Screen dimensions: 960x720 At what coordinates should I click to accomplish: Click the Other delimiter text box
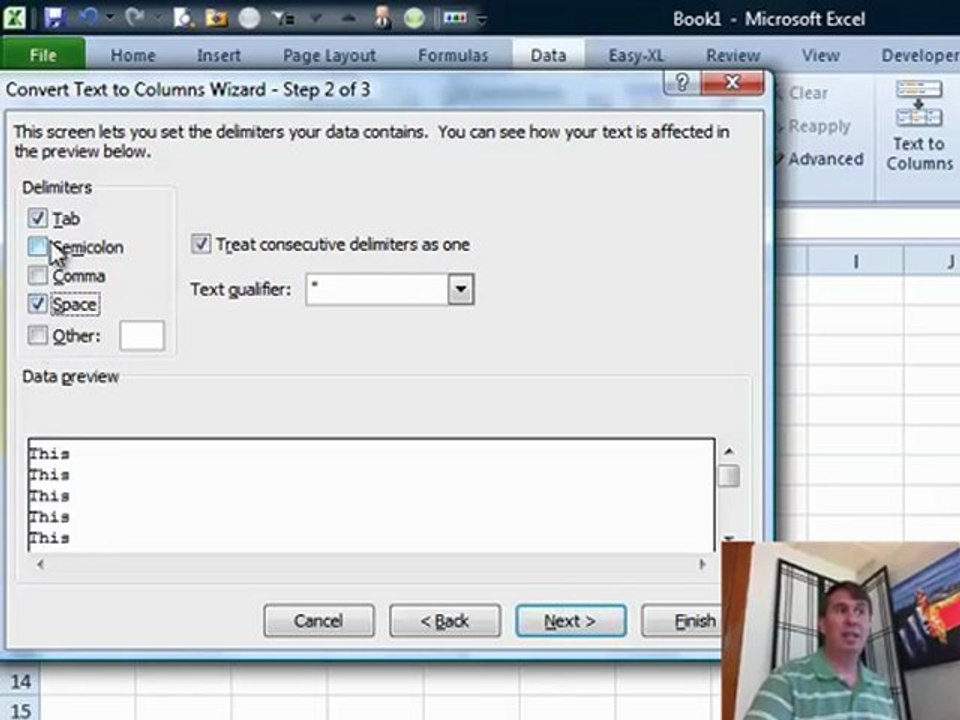142,336
